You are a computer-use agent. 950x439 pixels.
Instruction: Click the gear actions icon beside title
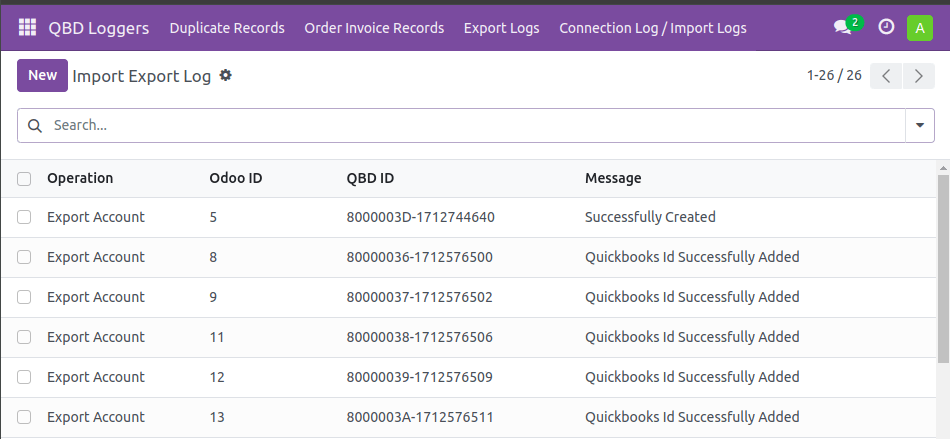pyautogui.click(x=225, y=76)
